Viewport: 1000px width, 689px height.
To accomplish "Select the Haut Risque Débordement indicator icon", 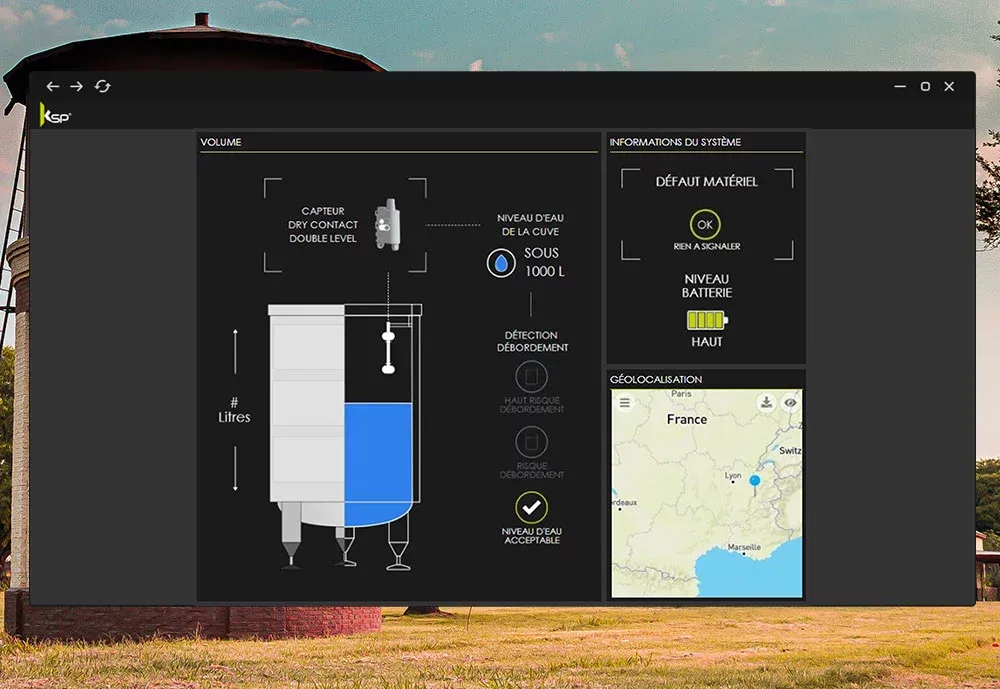I will pos(531,377).
